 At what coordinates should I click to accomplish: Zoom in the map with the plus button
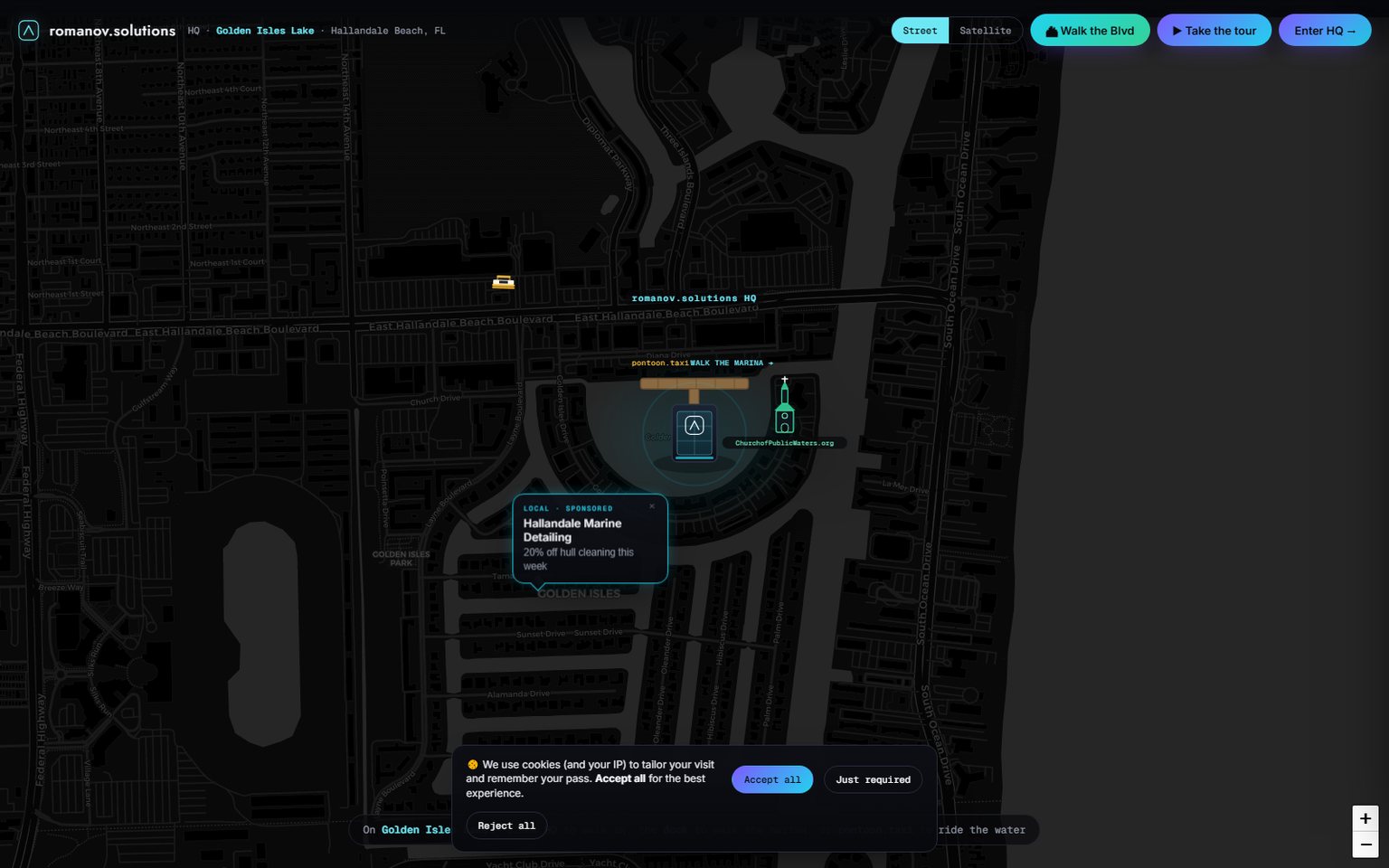coord(1365,818)
